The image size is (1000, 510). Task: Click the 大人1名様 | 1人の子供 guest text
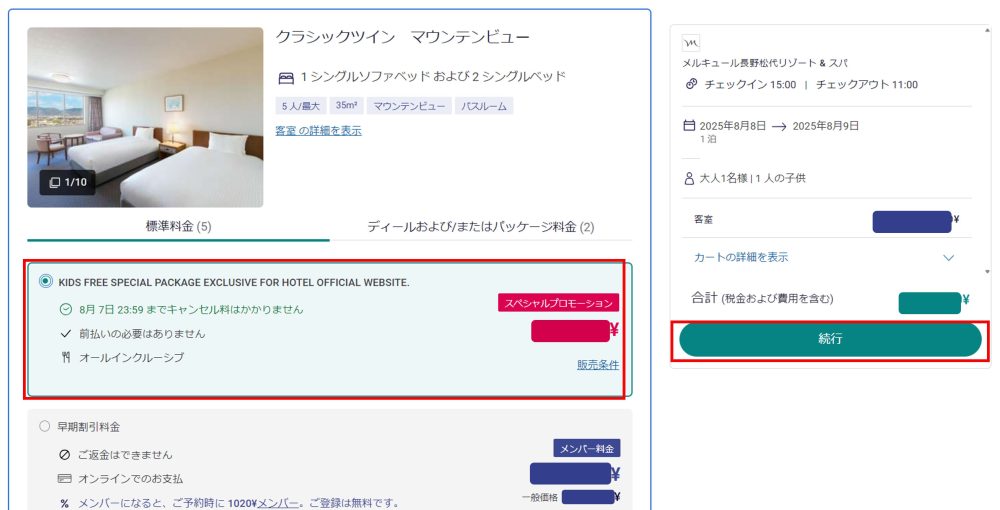pos(752,178)
